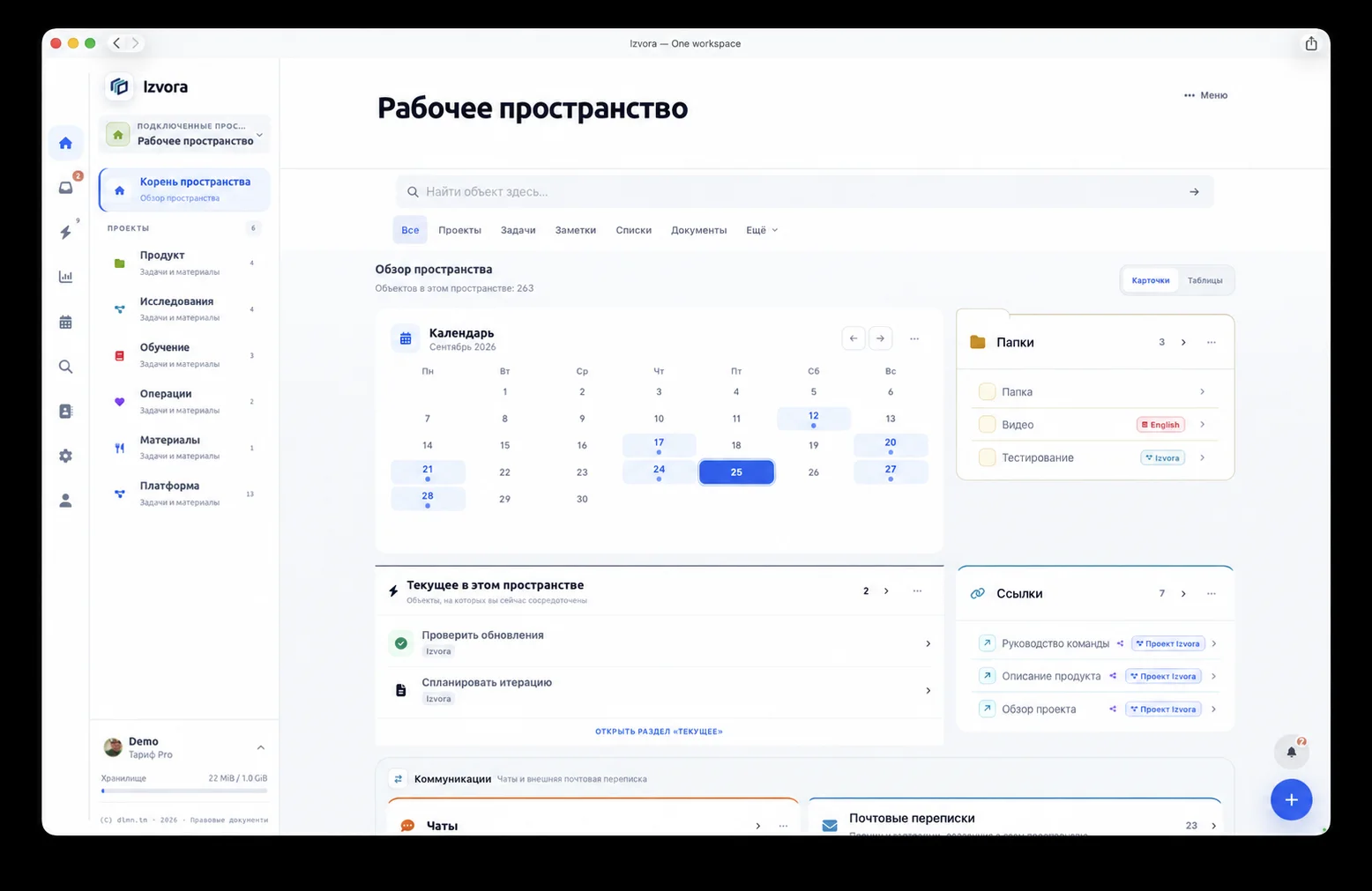1372x891 pixels.
Task: Click the Найти объект здесь search field
Action: [x=804, y=191]
